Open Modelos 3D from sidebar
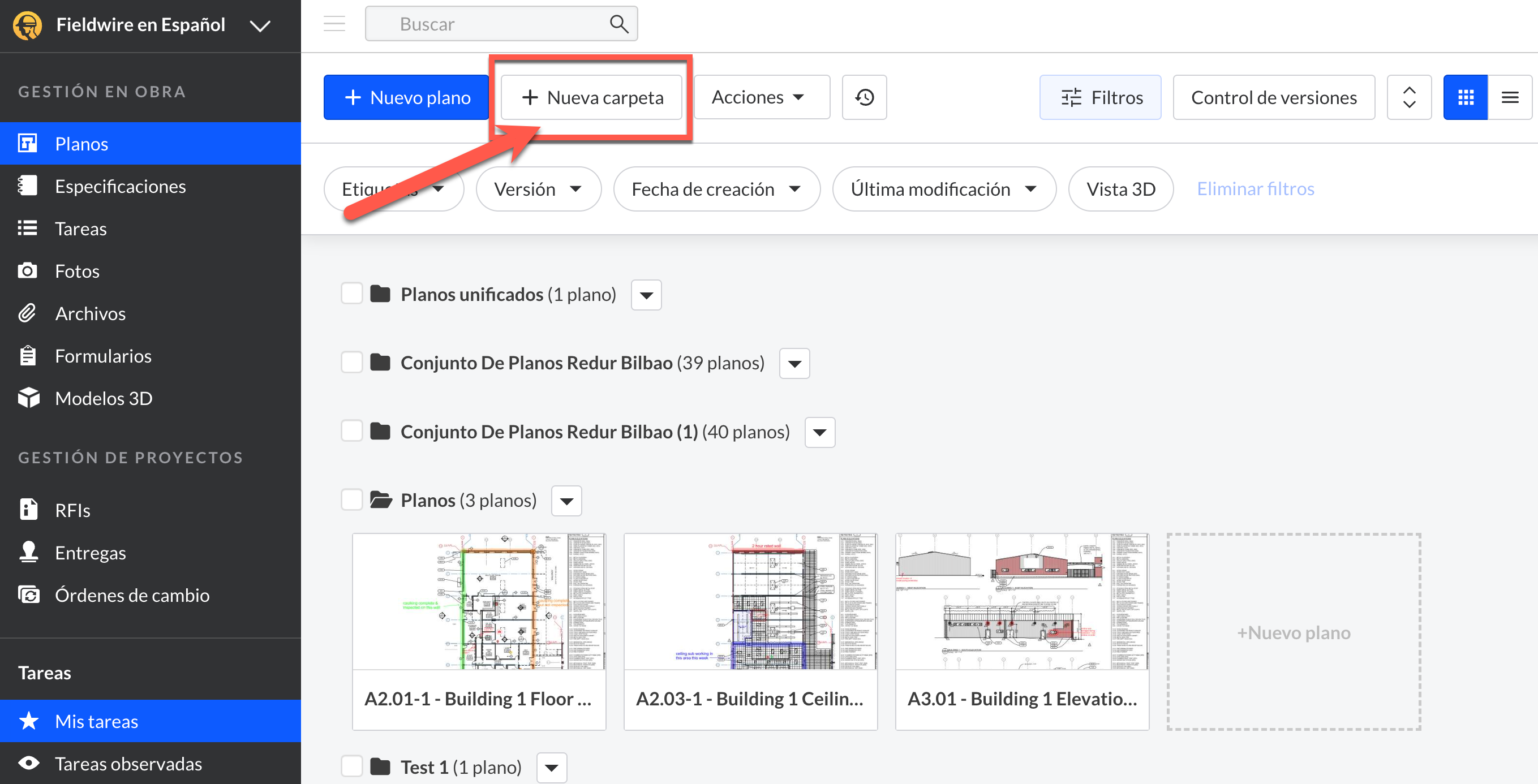The width and height of the screenshot is (1538, 784). (x=104, y=398)
